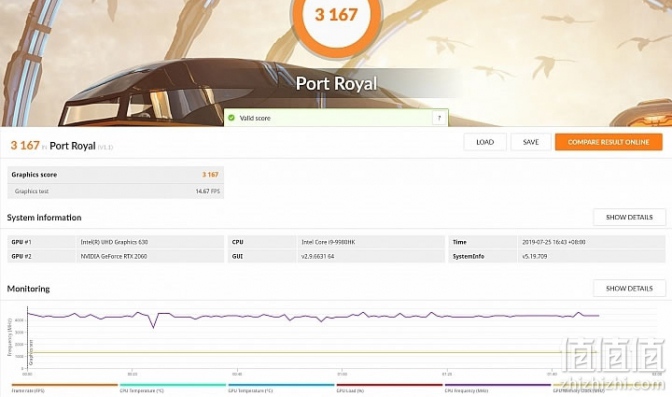This screenshot has height=397, width=672.
Task: Click the Intel UHD Graphics 630 entry
Action: [114, 242]
